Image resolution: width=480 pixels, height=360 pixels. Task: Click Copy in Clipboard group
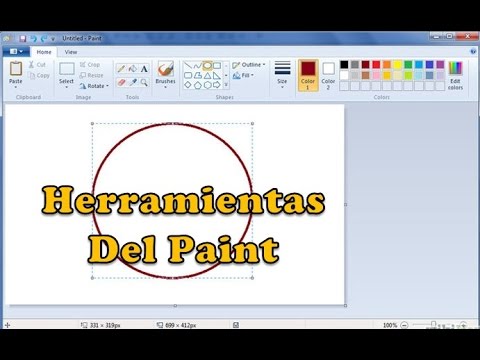click(39, 76)
